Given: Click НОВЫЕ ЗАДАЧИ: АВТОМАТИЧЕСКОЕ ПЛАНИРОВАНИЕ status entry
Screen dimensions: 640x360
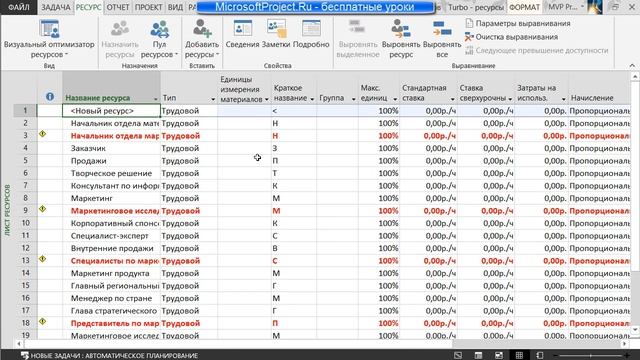Looking at the screenshot, I should [x=110, y=356].
